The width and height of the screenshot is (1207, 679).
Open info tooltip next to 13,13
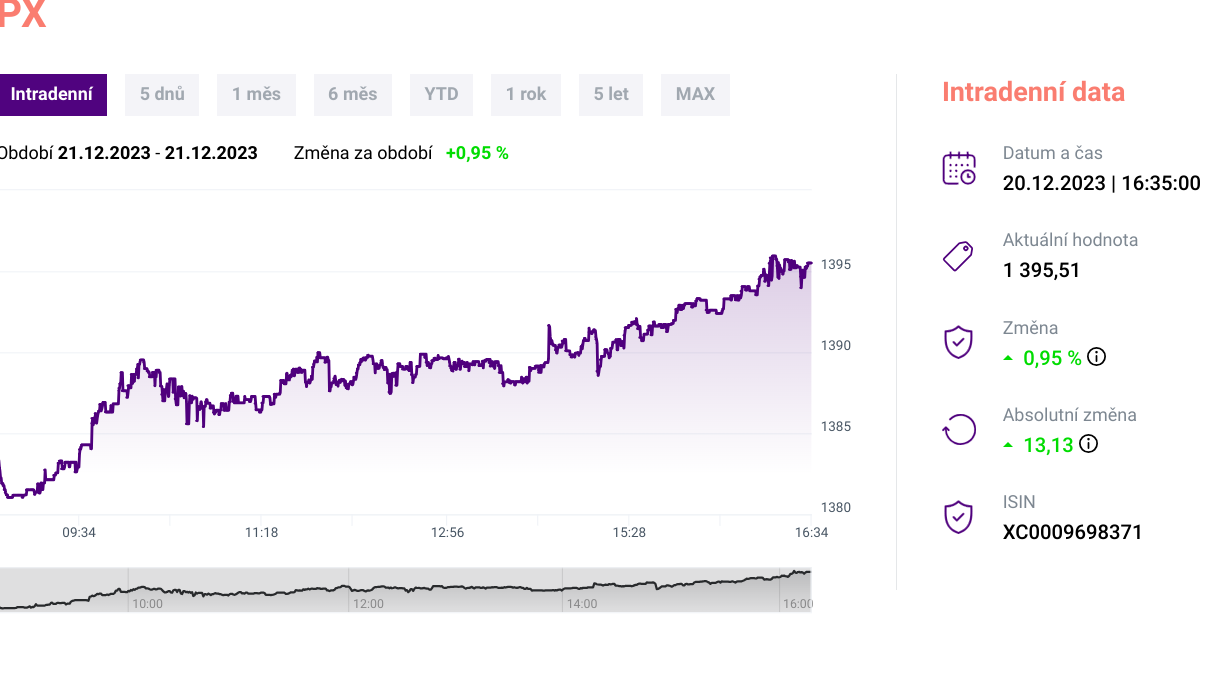1088,444
